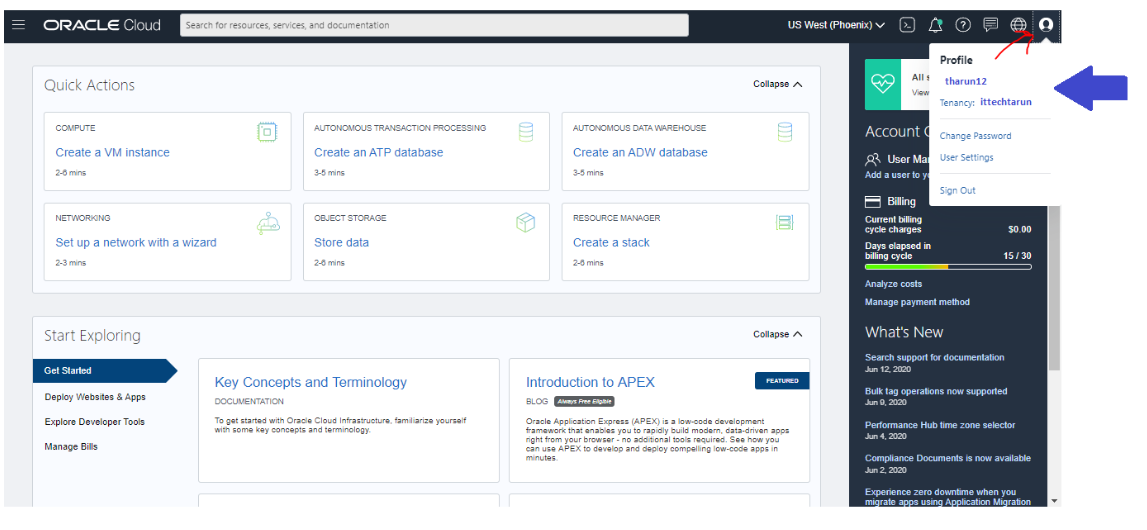Click Set up a network with a wizard
The width and height of the screenshot is (1147, 530).
(136, 242)
